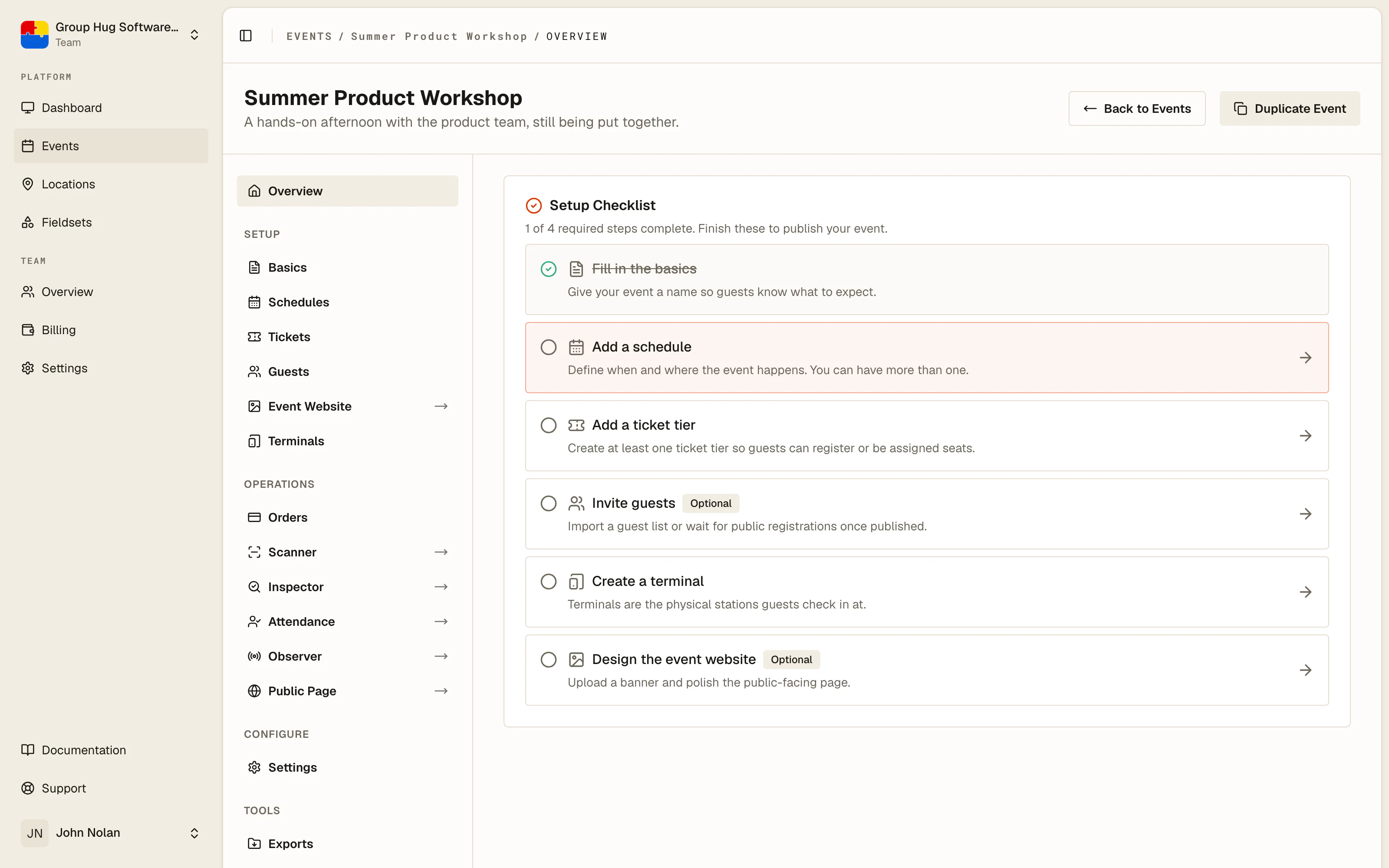Viewport: 1389px width, 868px height.
Task: Launch the Scanner arrow
Action: click(x=441, y=552)
